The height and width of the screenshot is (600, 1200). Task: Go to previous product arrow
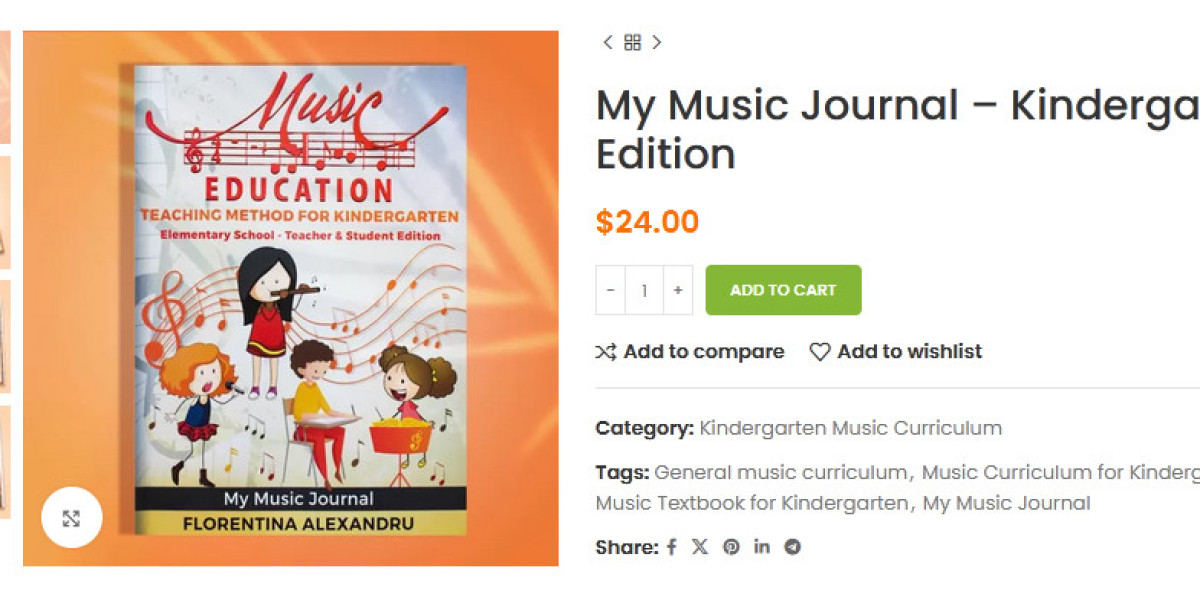(x=608, y=42)
